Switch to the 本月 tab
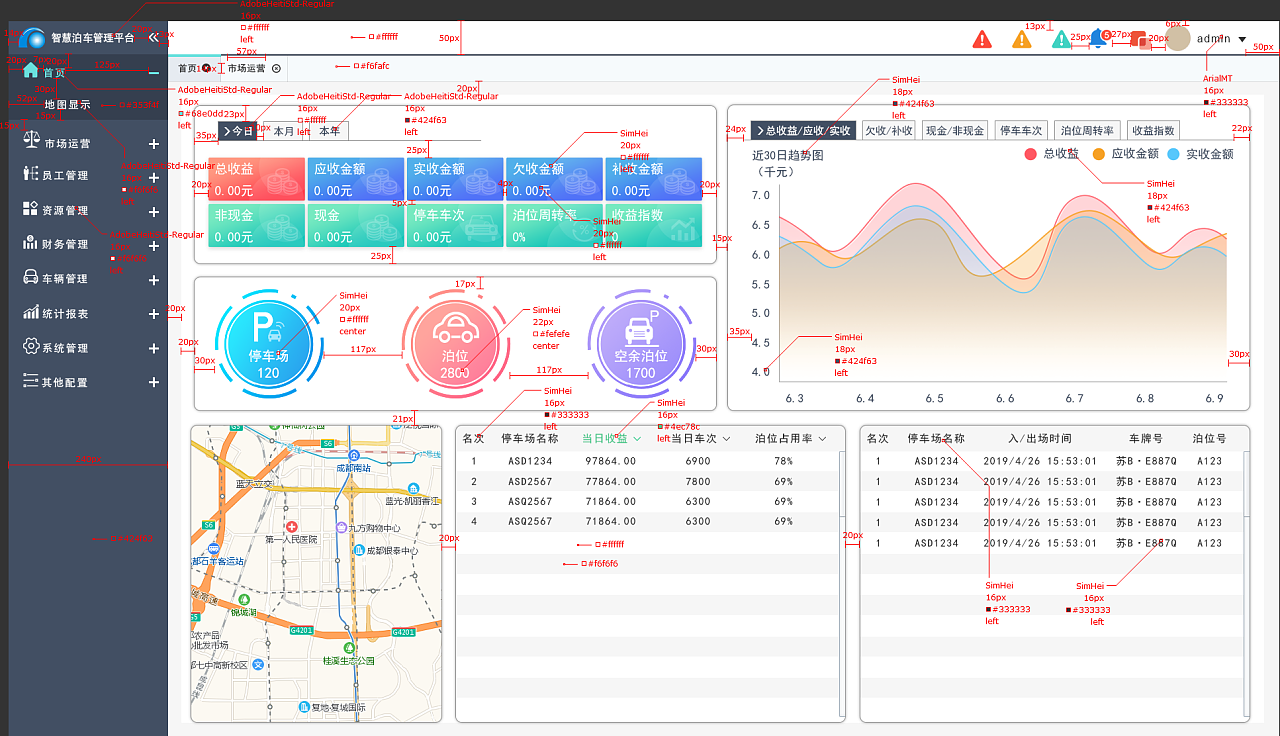Image resolution: width=1280 pixels, height=736 pixels. coord(284,131)
